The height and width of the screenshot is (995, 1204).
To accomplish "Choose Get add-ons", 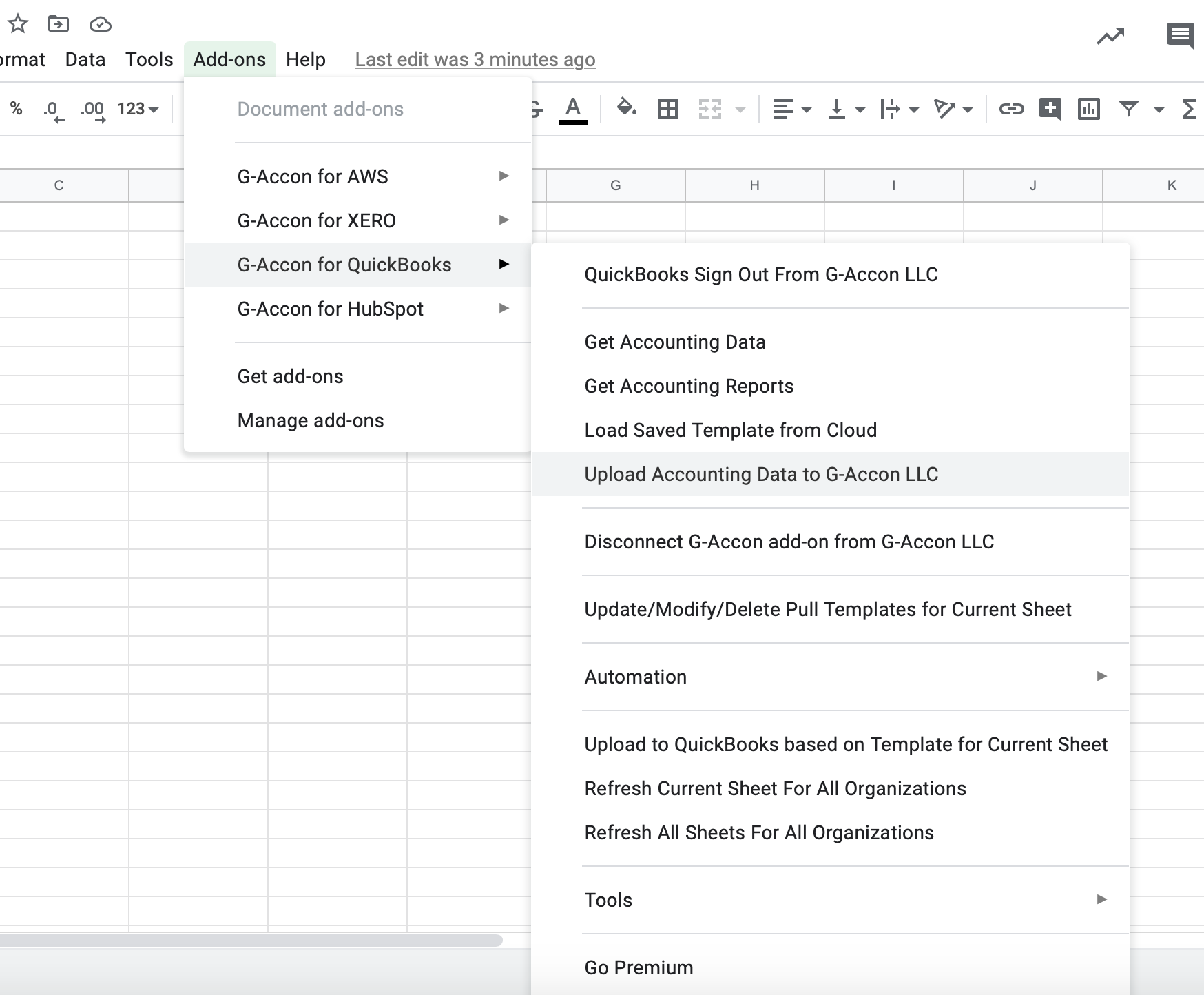I will (x=358, y=376).
